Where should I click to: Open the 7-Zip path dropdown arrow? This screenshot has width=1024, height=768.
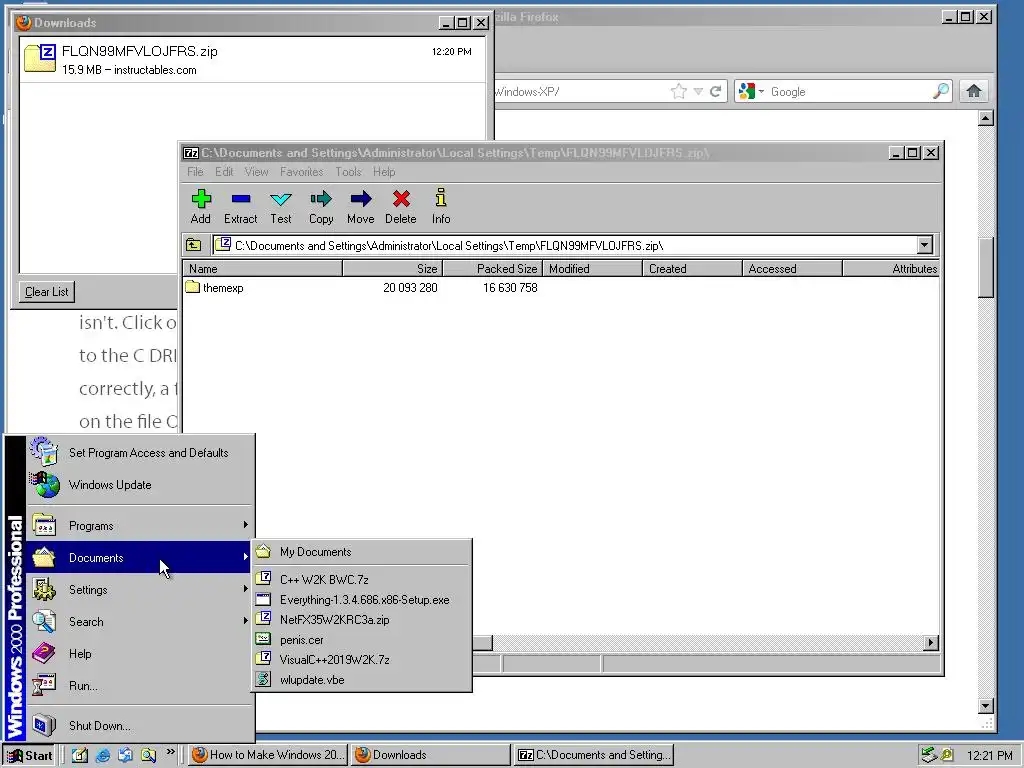(924, 246)
